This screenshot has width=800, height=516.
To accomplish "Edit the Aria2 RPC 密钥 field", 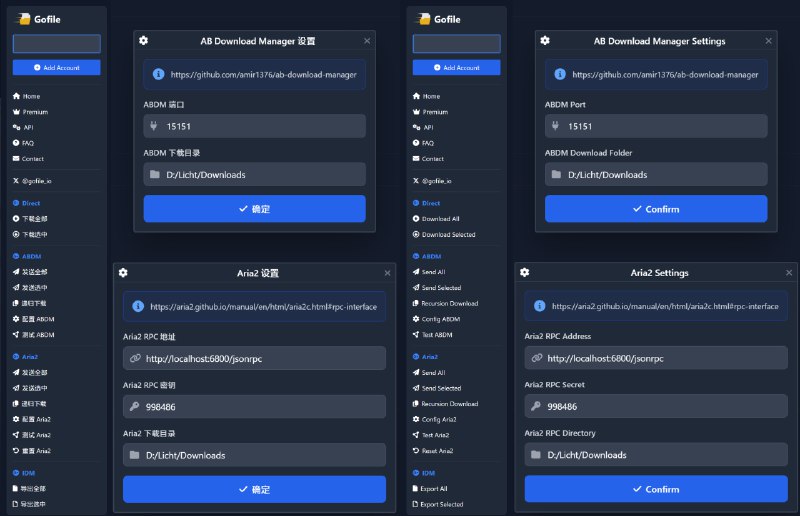I will pos(255,407).
